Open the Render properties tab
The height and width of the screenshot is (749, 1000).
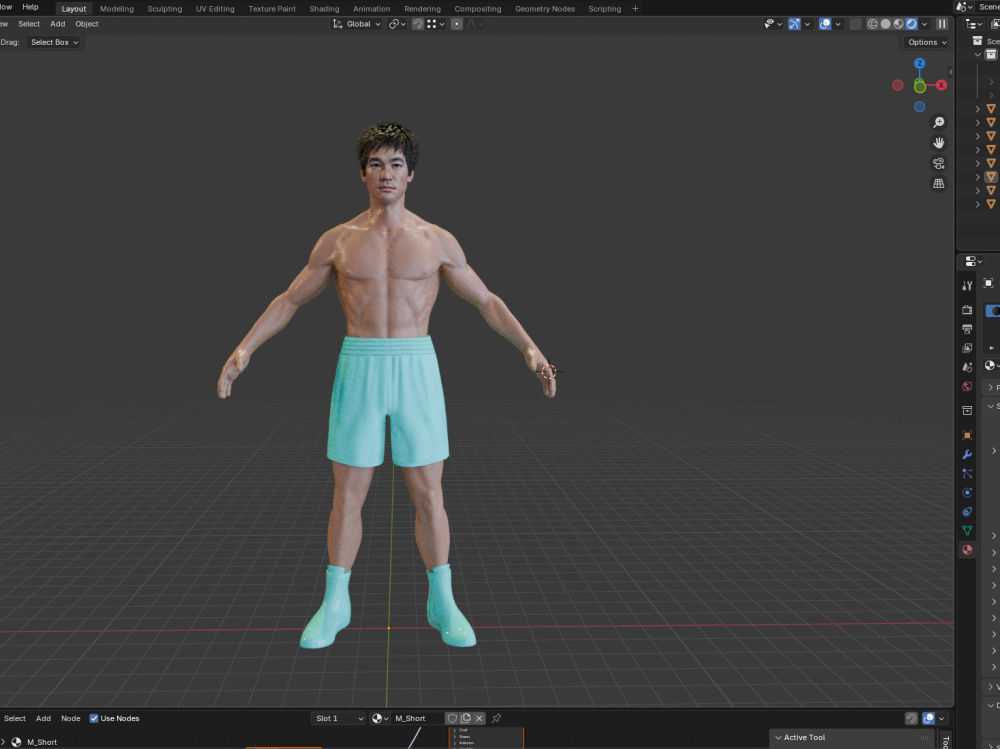click(x=967, y=309)
